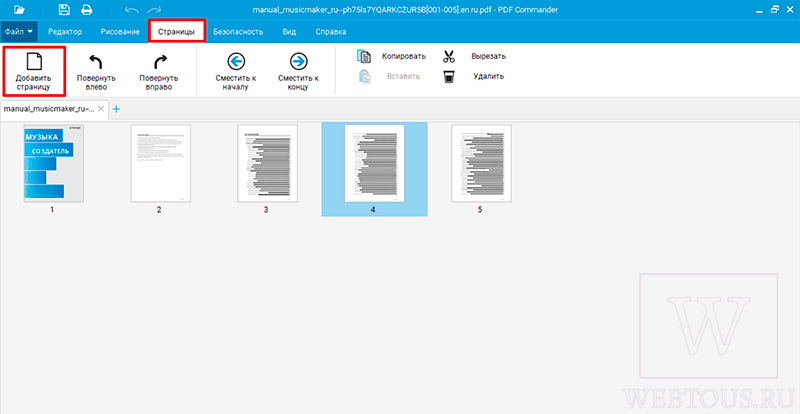Minimize the PDF Commander window
This screenshot has height=414, width=800.
pos(761,10)
